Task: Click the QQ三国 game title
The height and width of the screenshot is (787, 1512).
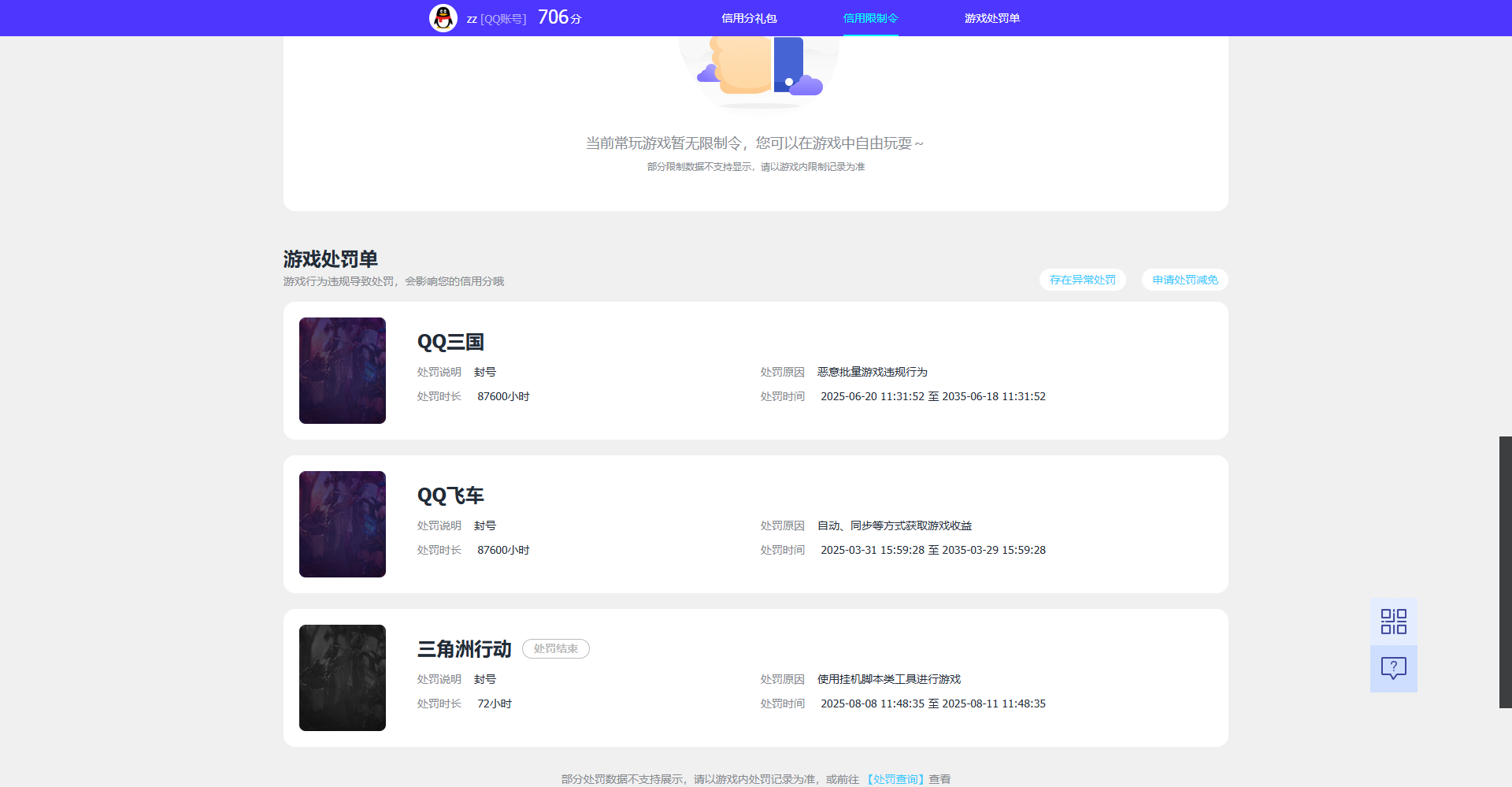Action: pos(450,342)
